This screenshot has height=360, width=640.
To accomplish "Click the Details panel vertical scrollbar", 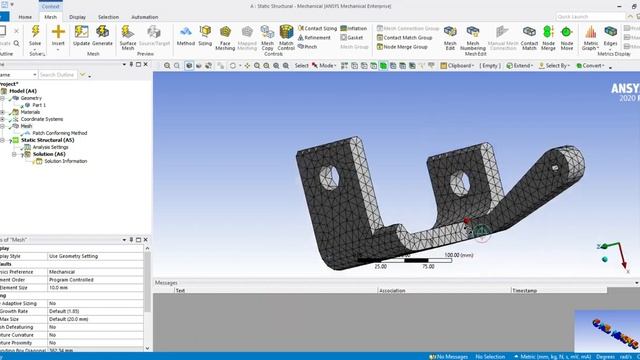I will click(147, 282).
